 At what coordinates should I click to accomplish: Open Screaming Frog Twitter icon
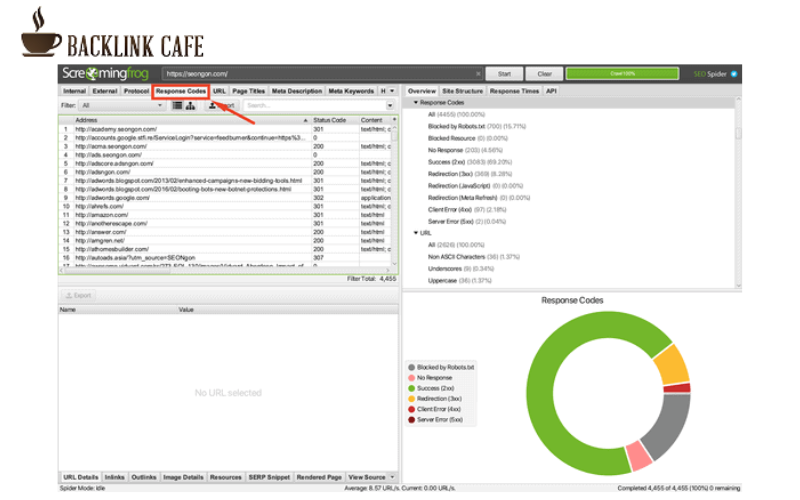(x=734, y=74)
